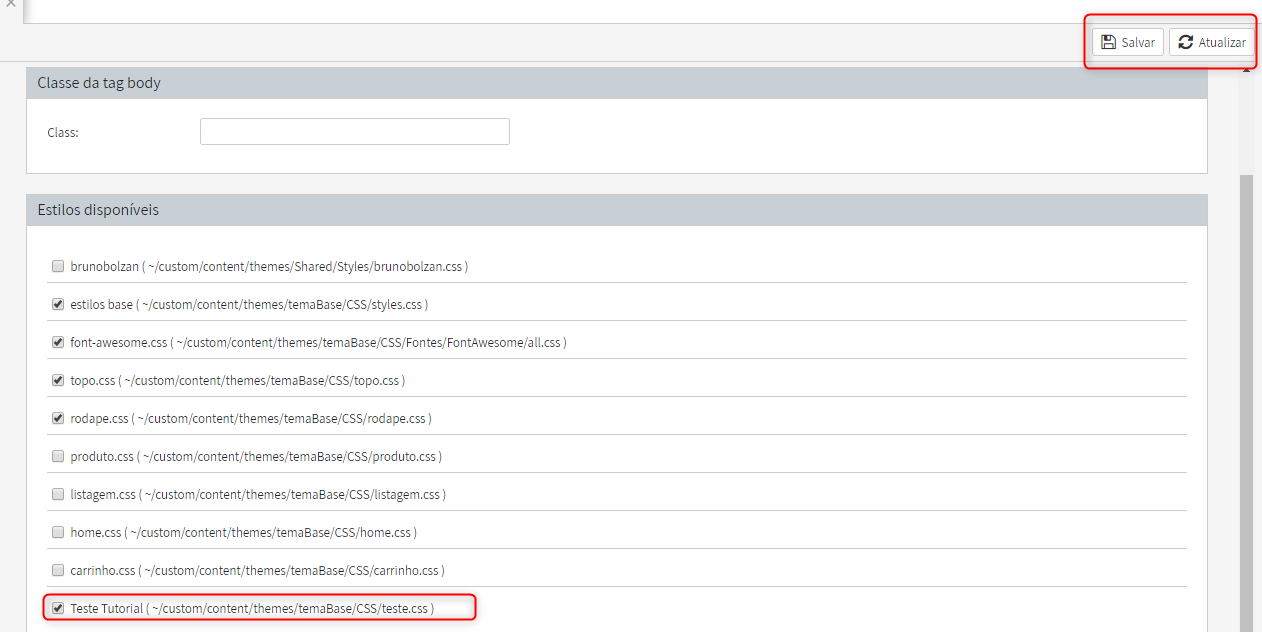Click the topo.css label text
This screenshot has width=1262, height=632.
coord(237,381)
